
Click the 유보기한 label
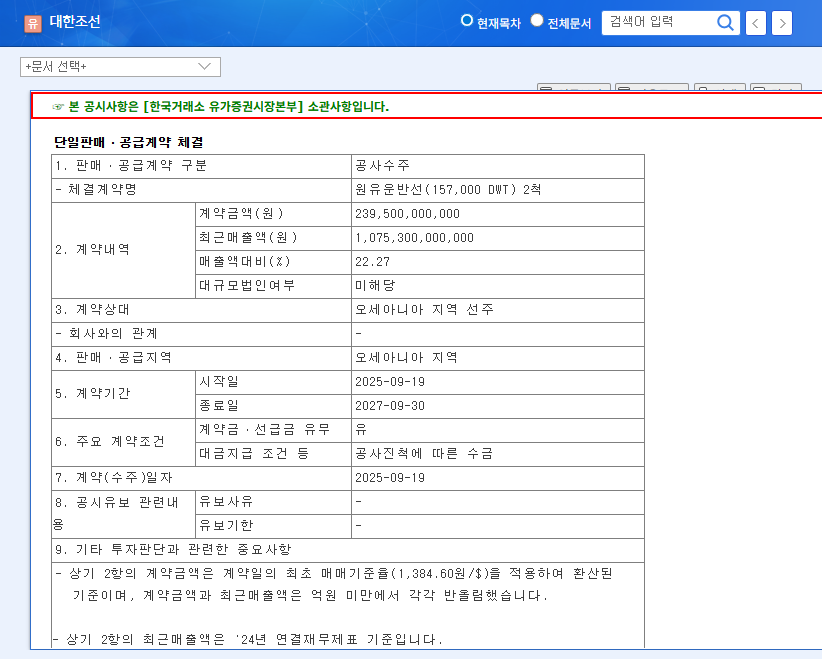[226, 525]
